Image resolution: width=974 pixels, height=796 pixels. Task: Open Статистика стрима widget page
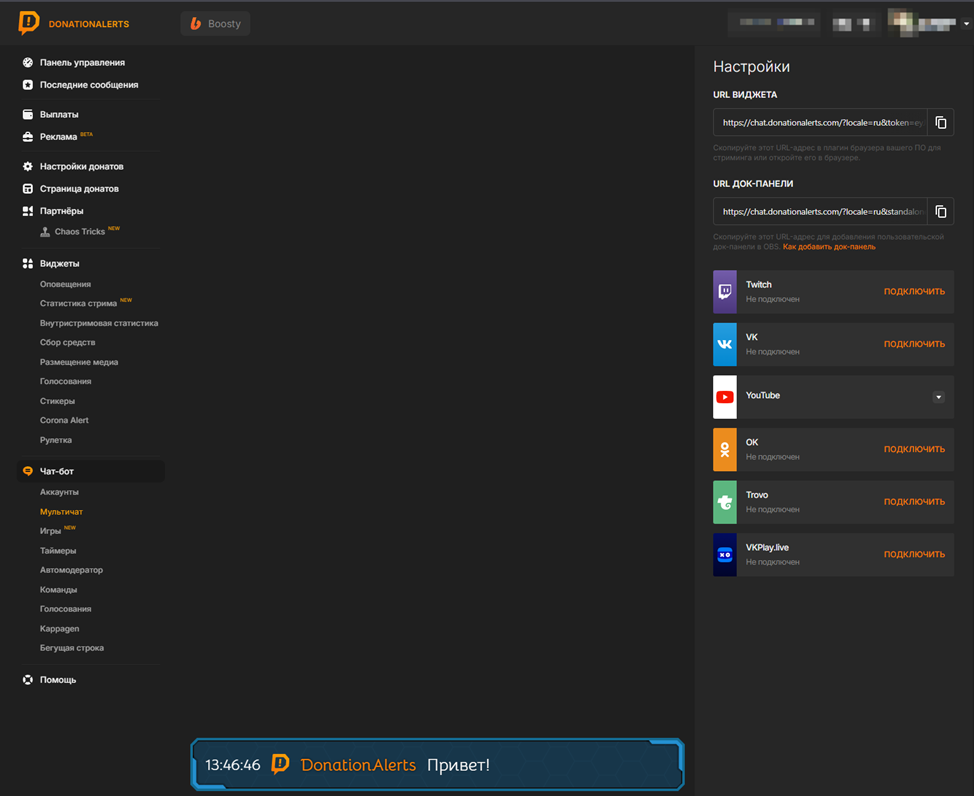point(78,303)
